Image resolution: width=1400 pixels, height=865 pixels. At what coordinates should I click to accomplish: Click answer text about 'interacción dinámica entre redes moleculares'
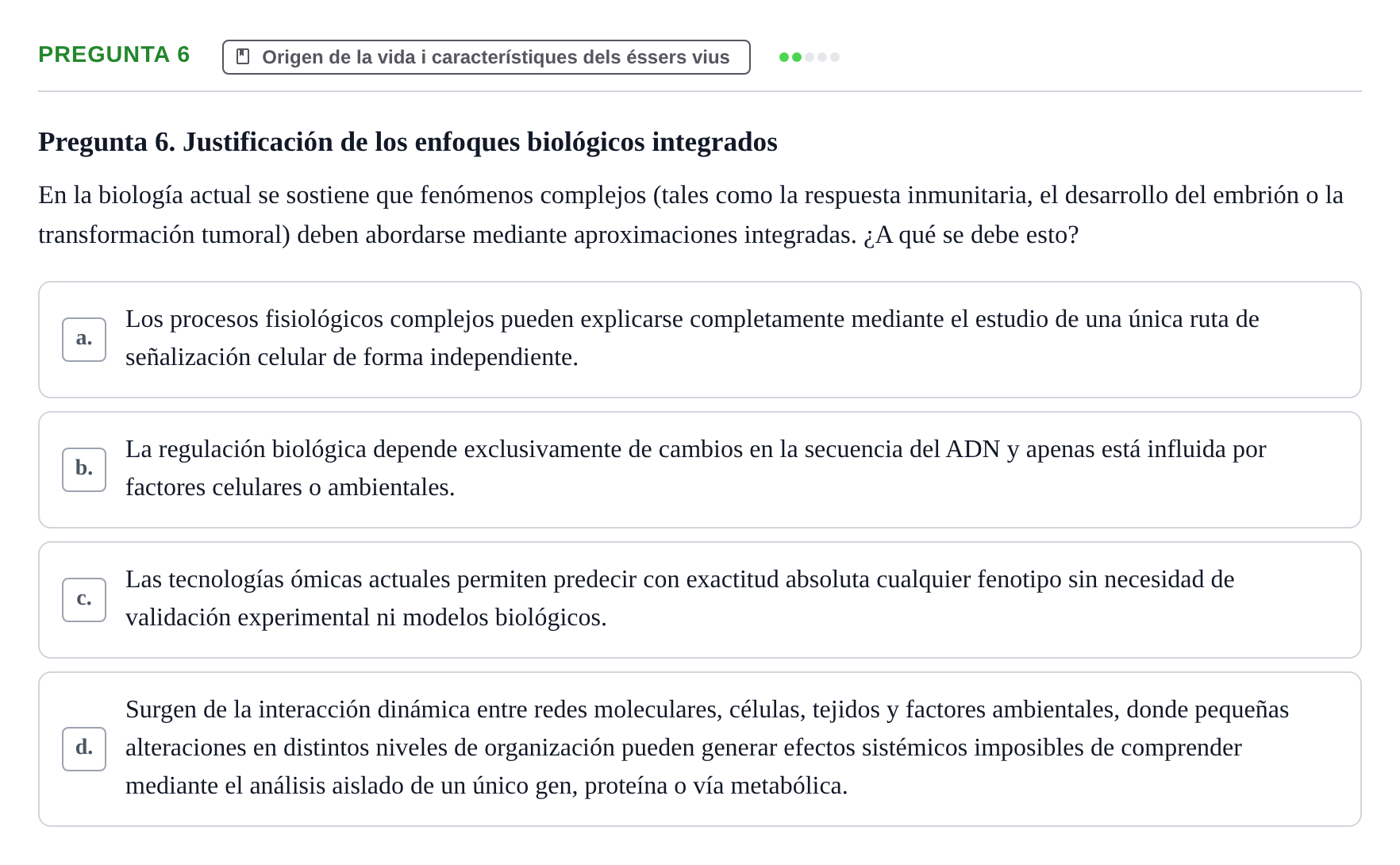click(x=707, y=748)
